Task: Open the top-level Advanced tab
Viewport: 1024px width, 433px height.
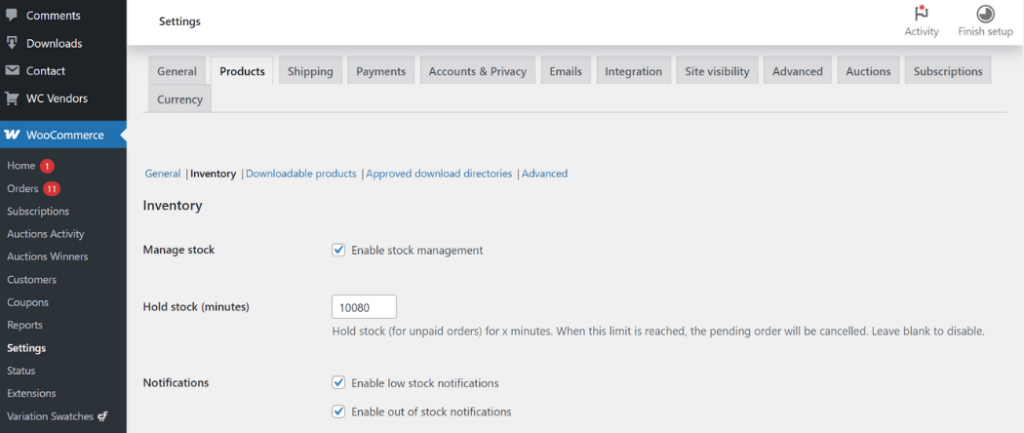Action: click(x=797, y=71)
